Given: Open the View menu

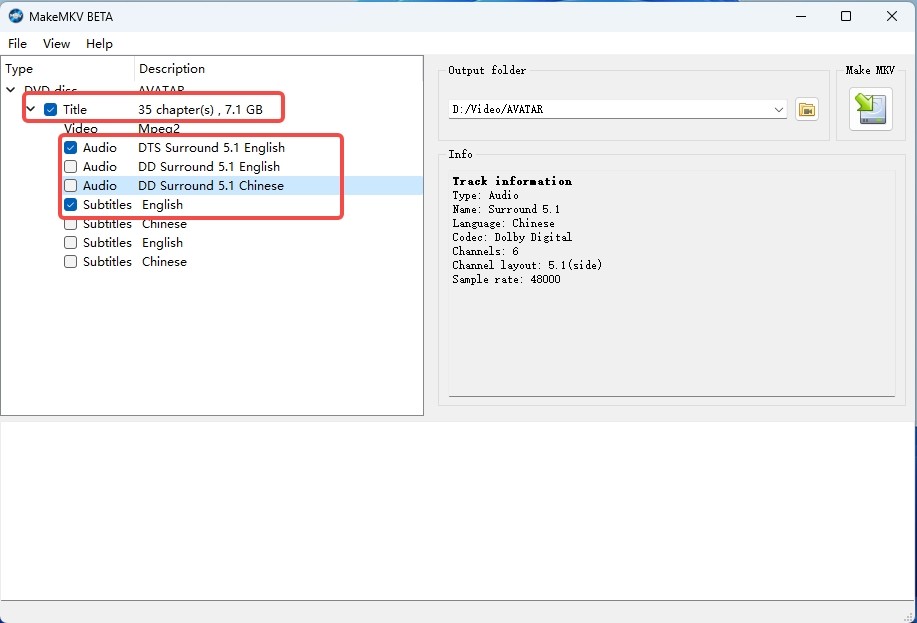Looking at the screenshot, I should (x=55, y=43).
